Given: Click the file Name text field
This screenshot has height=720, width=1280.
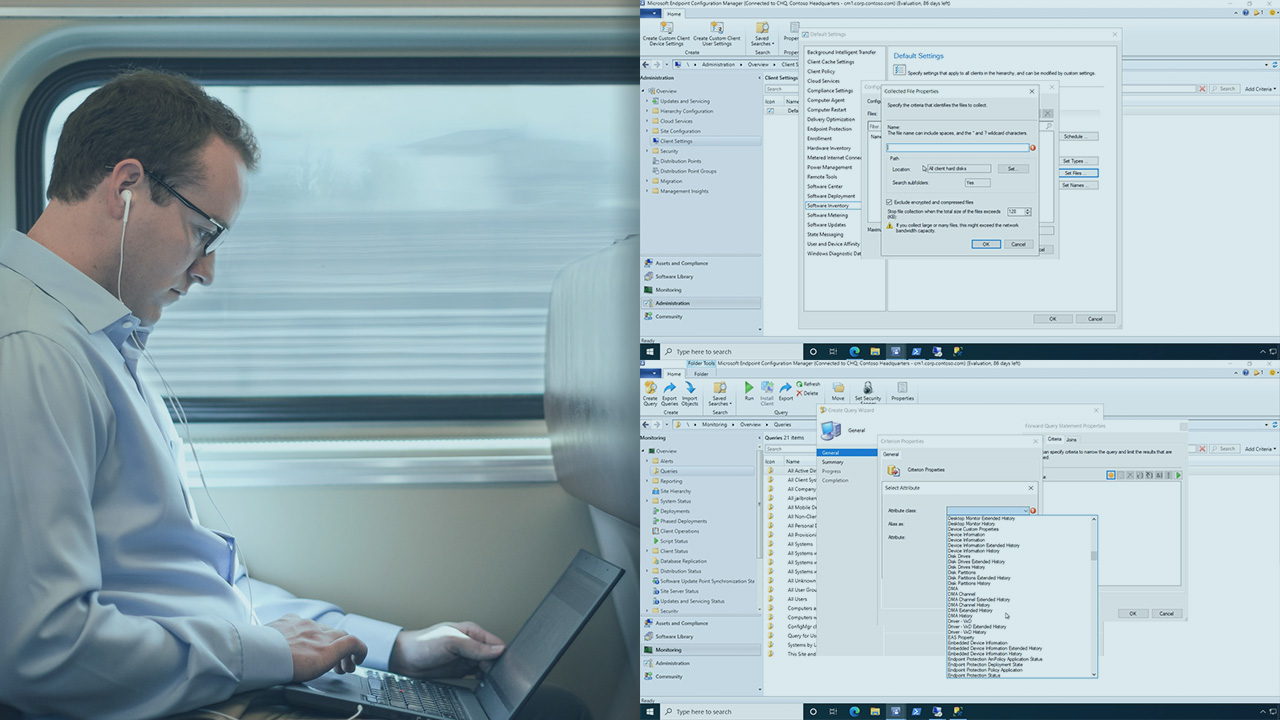Looking at the screenshot, I should coord(957,148).
